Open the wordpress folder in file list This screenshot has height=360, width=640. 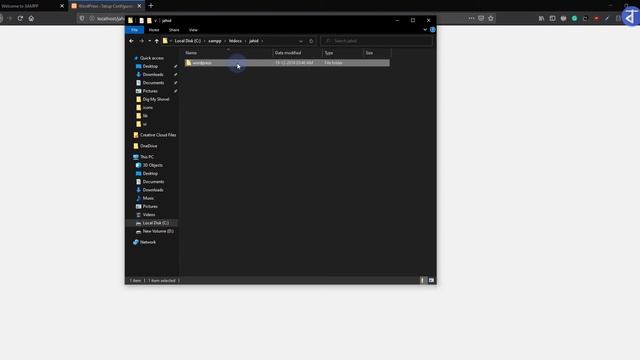pyautogui.click(x=287, y=63)
